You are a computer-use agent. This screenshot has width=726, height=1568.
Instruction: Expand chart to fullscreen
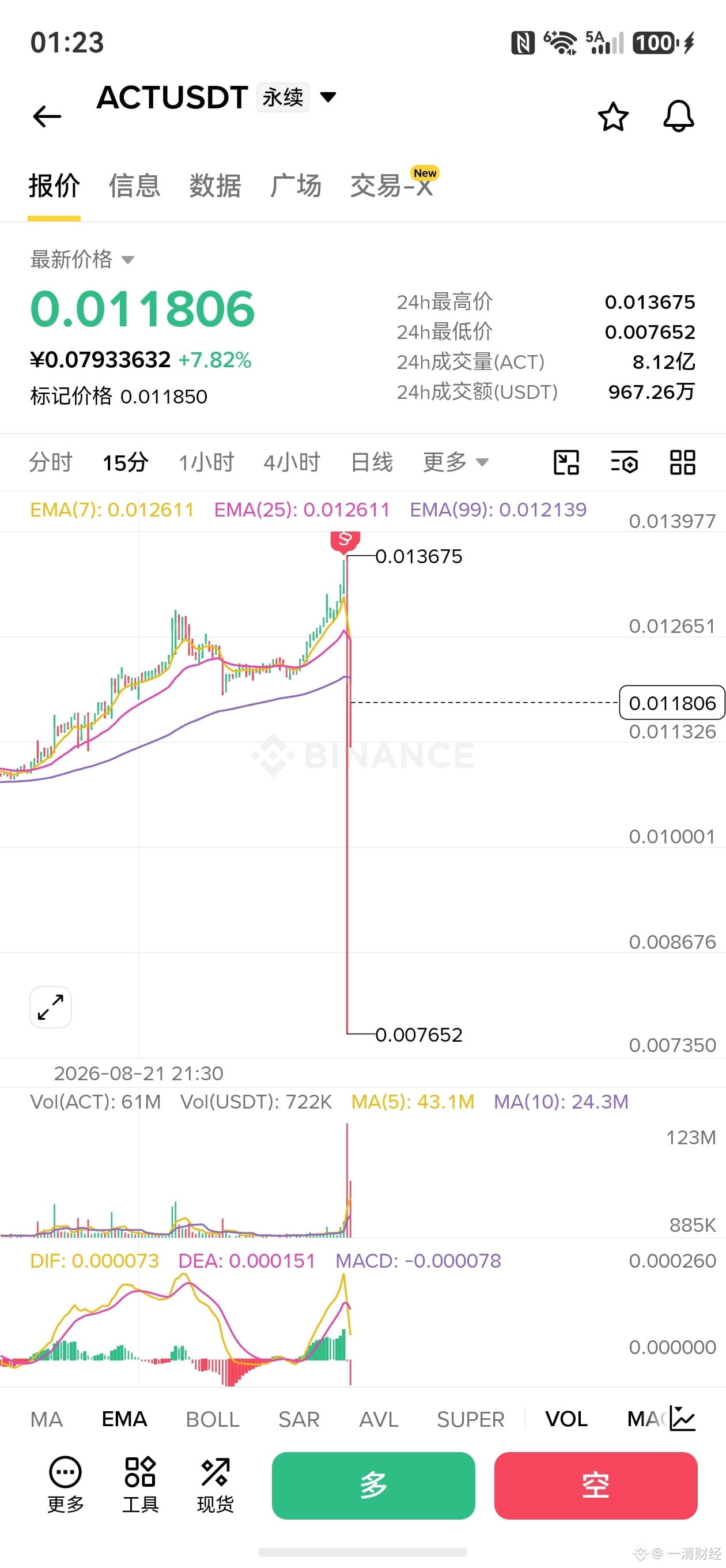pos(51,1007)
